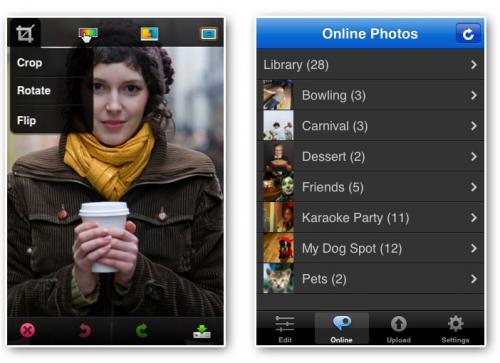Screen dimensions: 500x363
Task: Select the "My Dog Spot (12)" label
Action: [x=352, y=249]
